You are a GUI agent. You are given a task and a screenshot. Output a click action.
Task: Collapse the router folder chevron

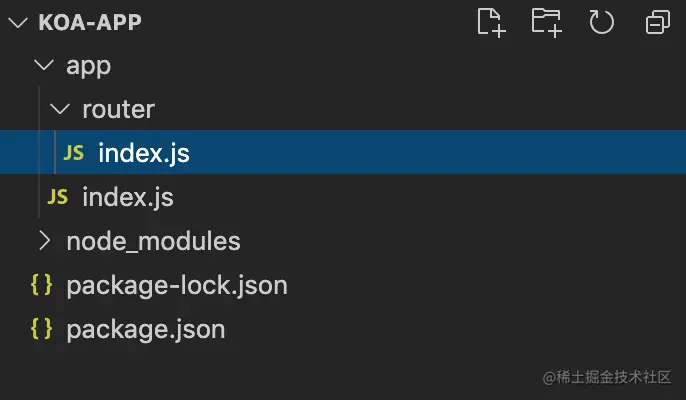[60, 109]
